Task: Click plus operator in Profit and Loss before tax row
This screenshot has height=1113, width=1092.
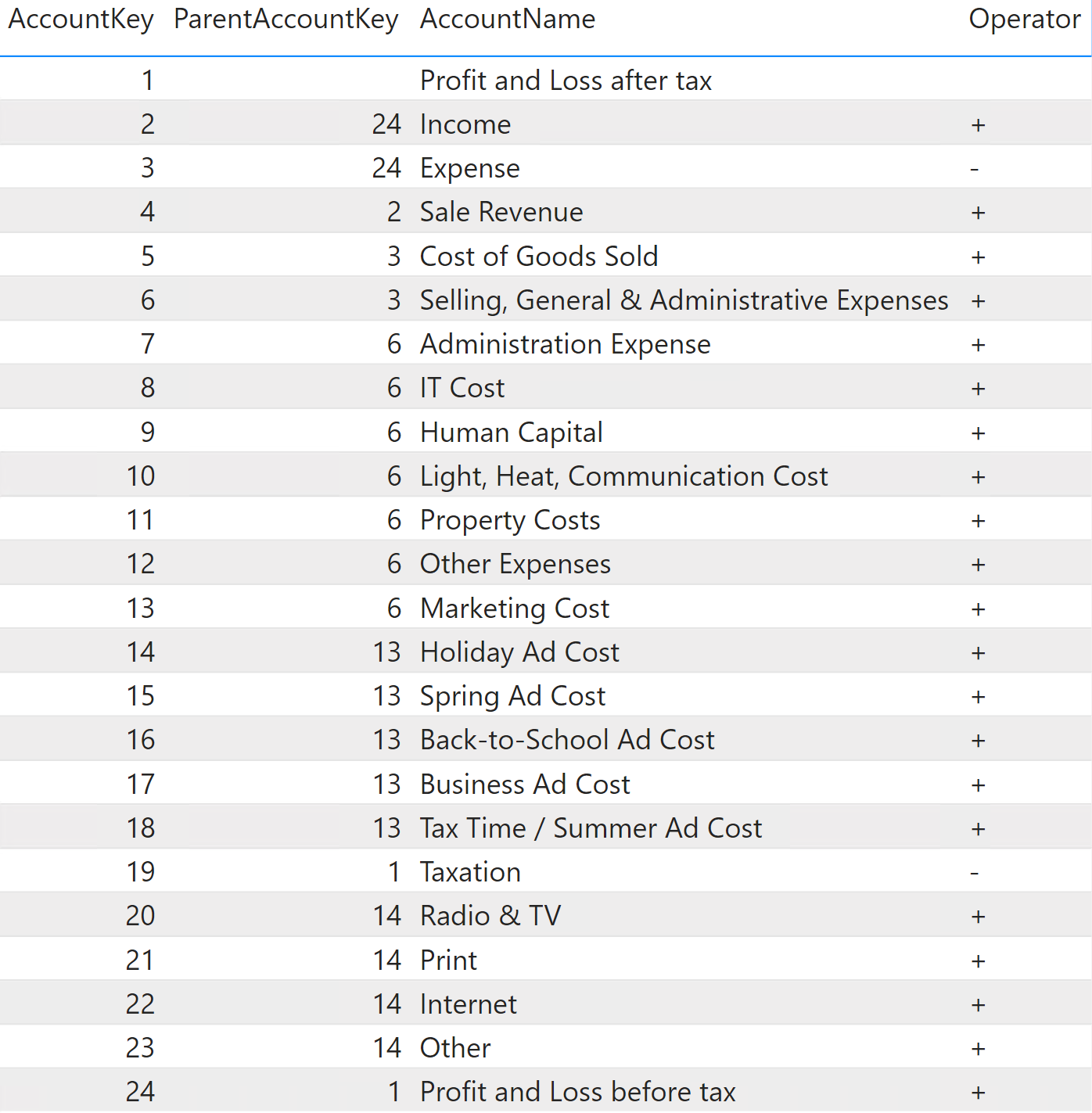Action: coord(978,1093)
